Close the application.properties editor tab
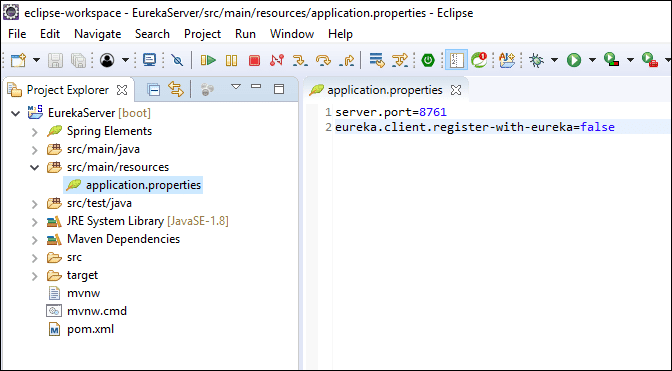The width and height of the screenshot is (672, 371). [x=456, y=90]
